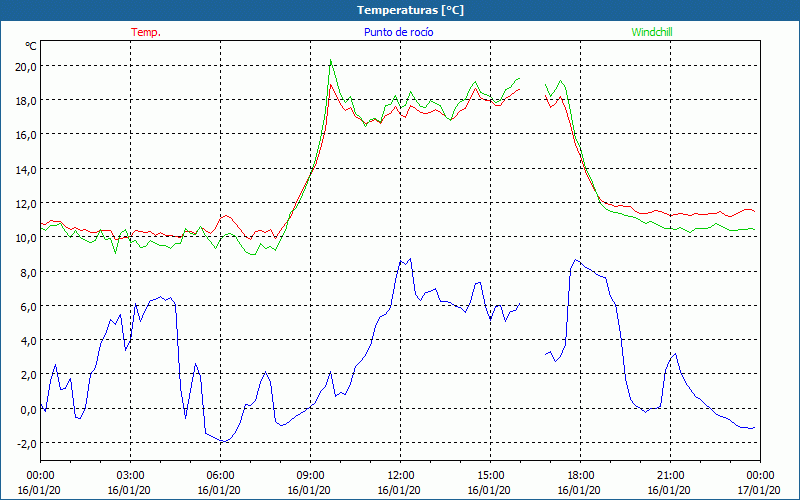Click the 10,0 y-axis value
The width and height of the screenshot is (800, 500).
pyautogui.click(x=26, y=238)
